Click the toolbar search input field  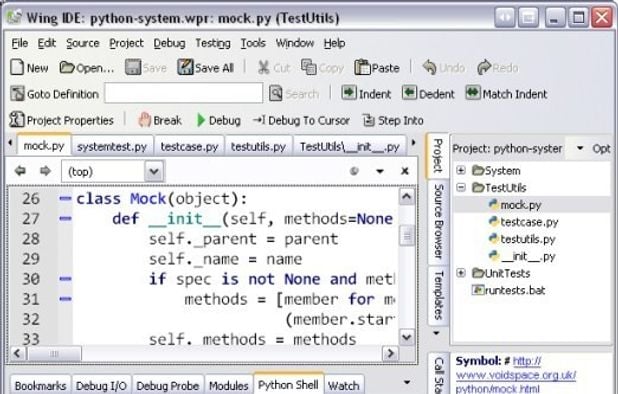click(184, 93)
